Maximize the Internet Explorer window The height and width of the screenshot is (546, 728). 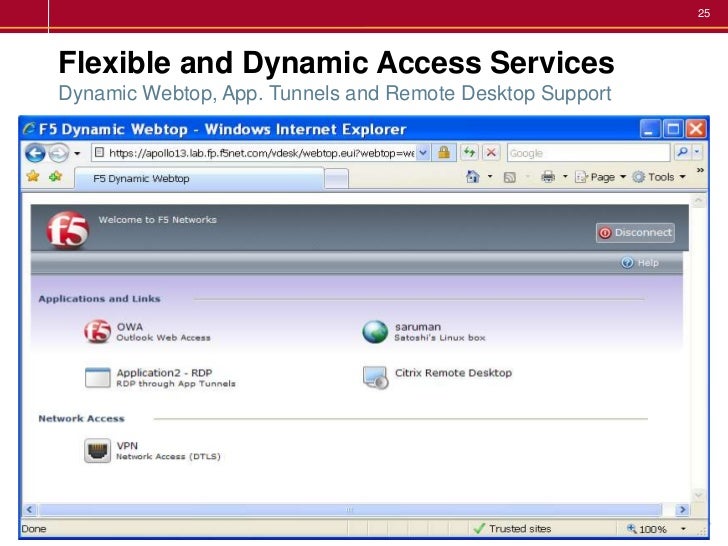(673, 129)
